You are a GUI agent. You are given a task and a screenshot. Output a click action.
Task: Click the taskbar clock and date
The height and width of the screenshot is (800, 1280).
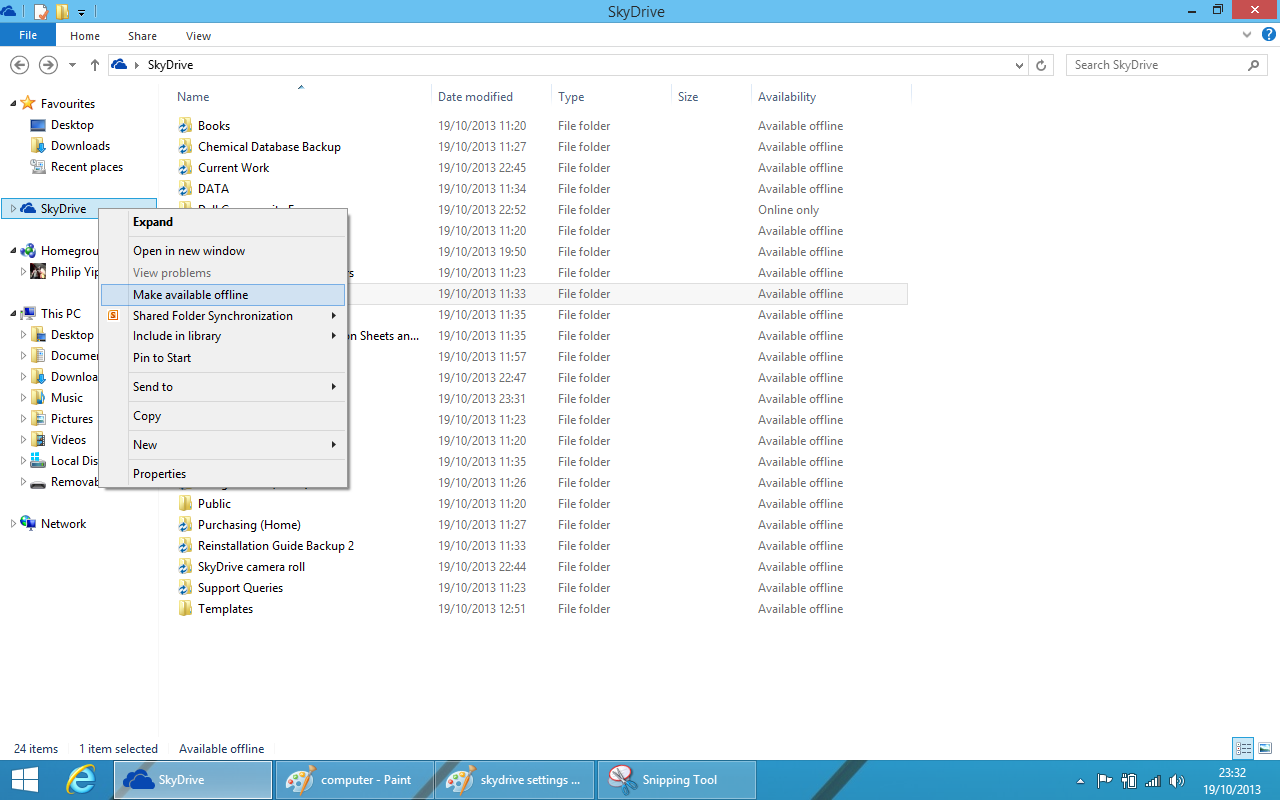(1232, 781)
